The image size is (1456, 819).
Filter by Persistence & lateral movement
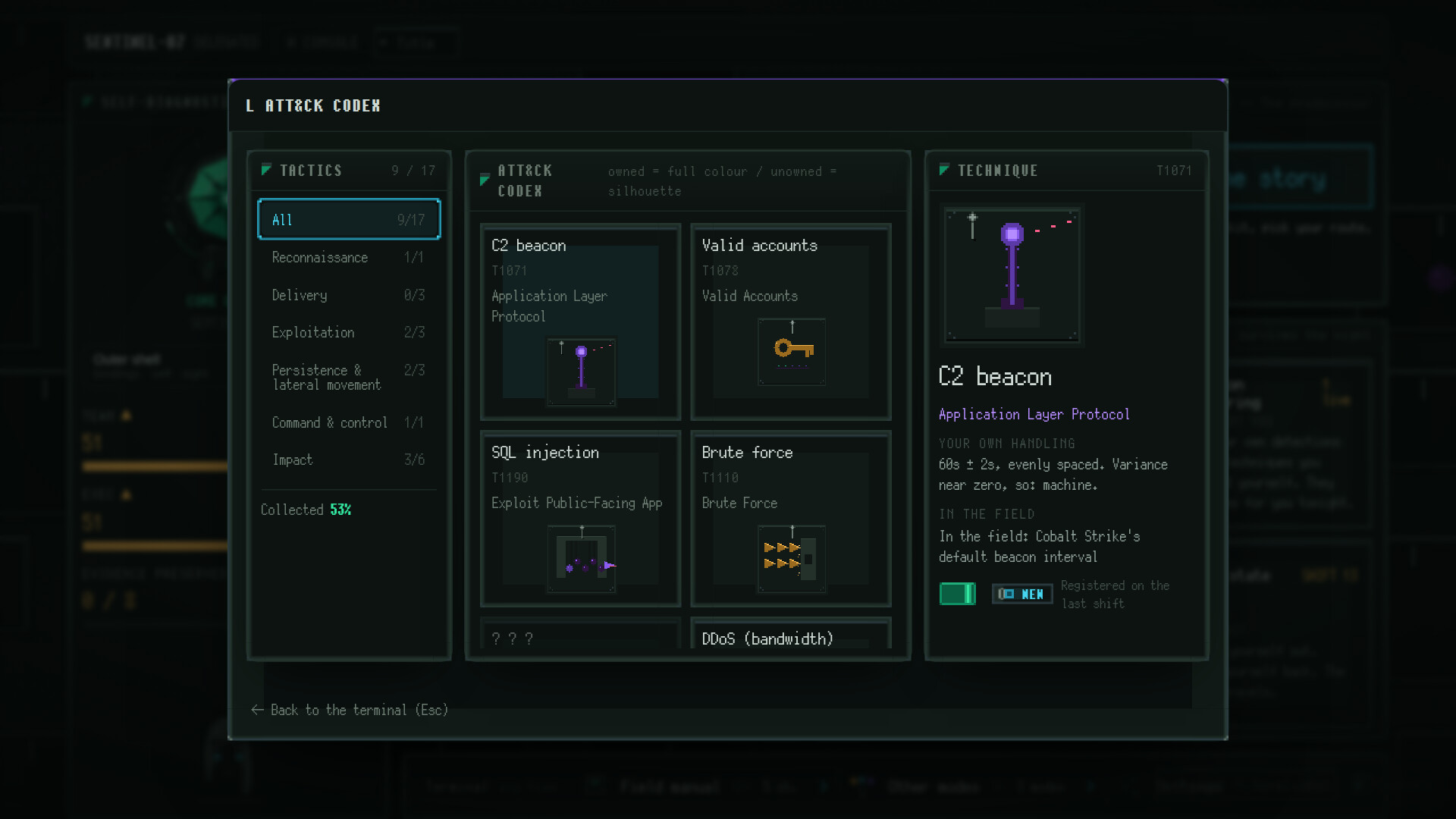click(x=349, y=377)
